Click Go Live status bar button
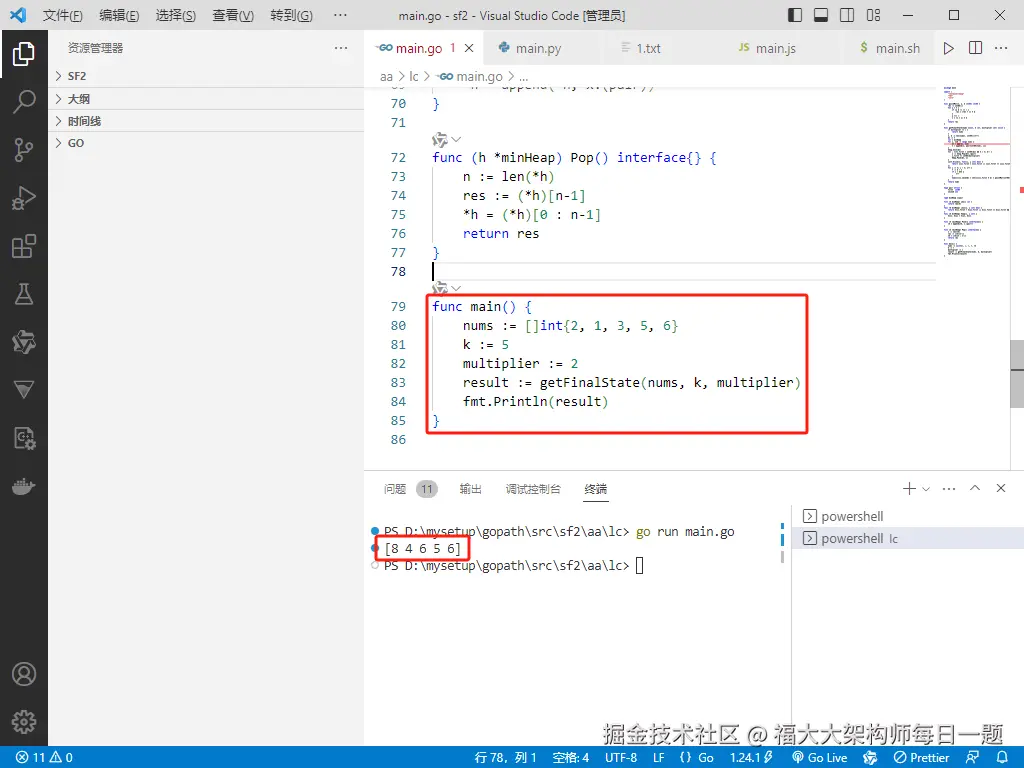The width and height of the screenshot is (1024, 768). point(820,758)
